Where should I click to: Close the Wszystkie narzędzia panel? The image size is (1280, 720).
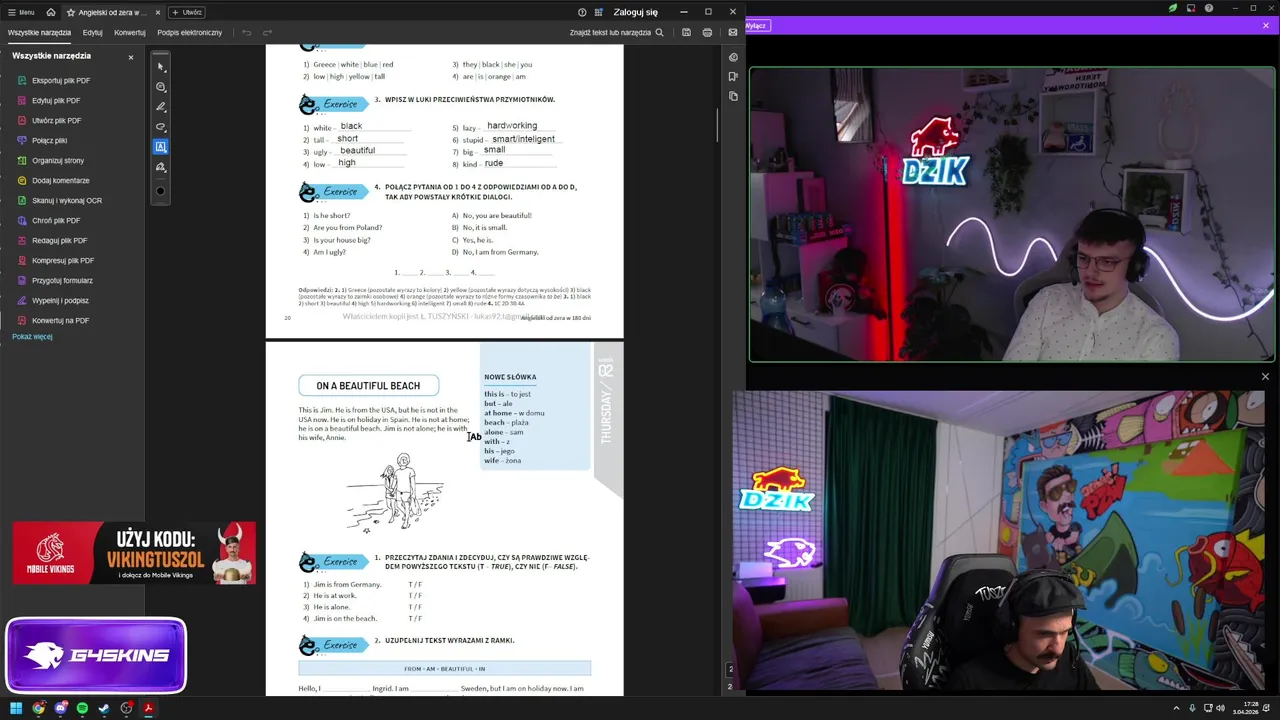click(130, 57)
